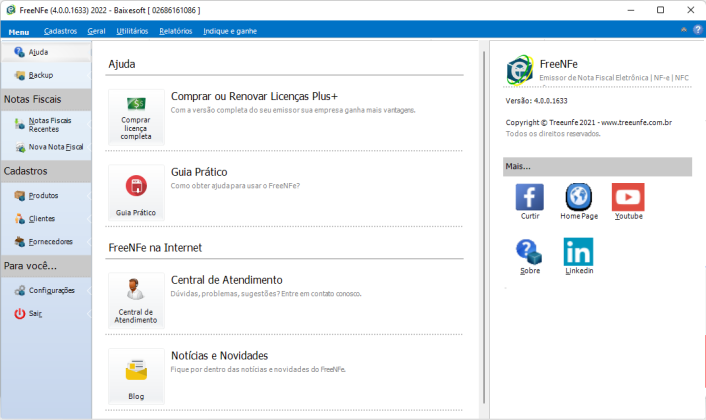This screenshot has width=706, height=420.
Task: Click the Central de Atendimento heading text
Action: (226, 280)
